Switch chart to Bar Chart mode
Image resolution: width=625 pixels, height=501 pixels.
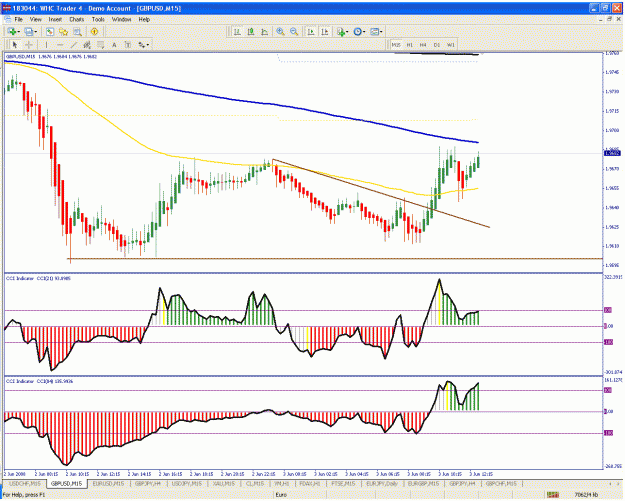(x=237, y=31)
